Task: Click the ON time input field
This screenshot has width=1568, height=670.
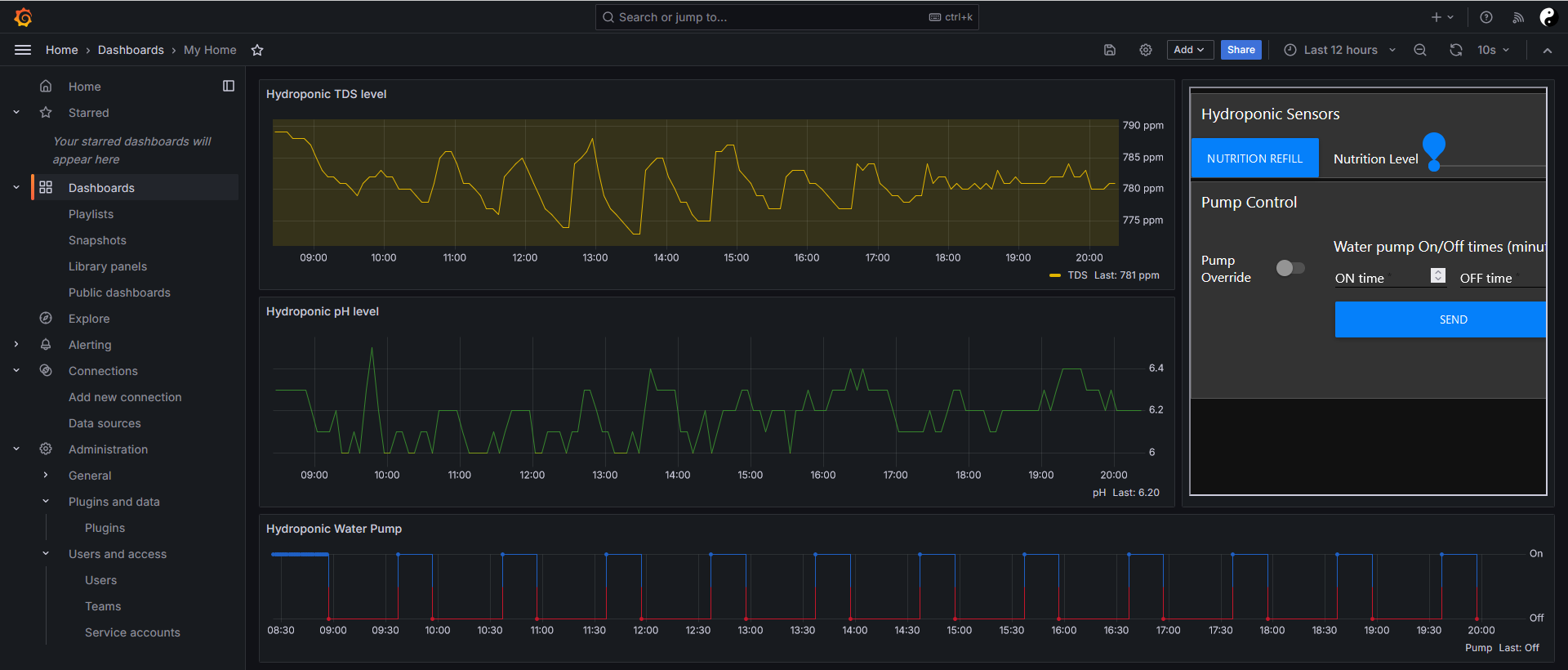Action: pyautogui.click(x=1390, y=278)
